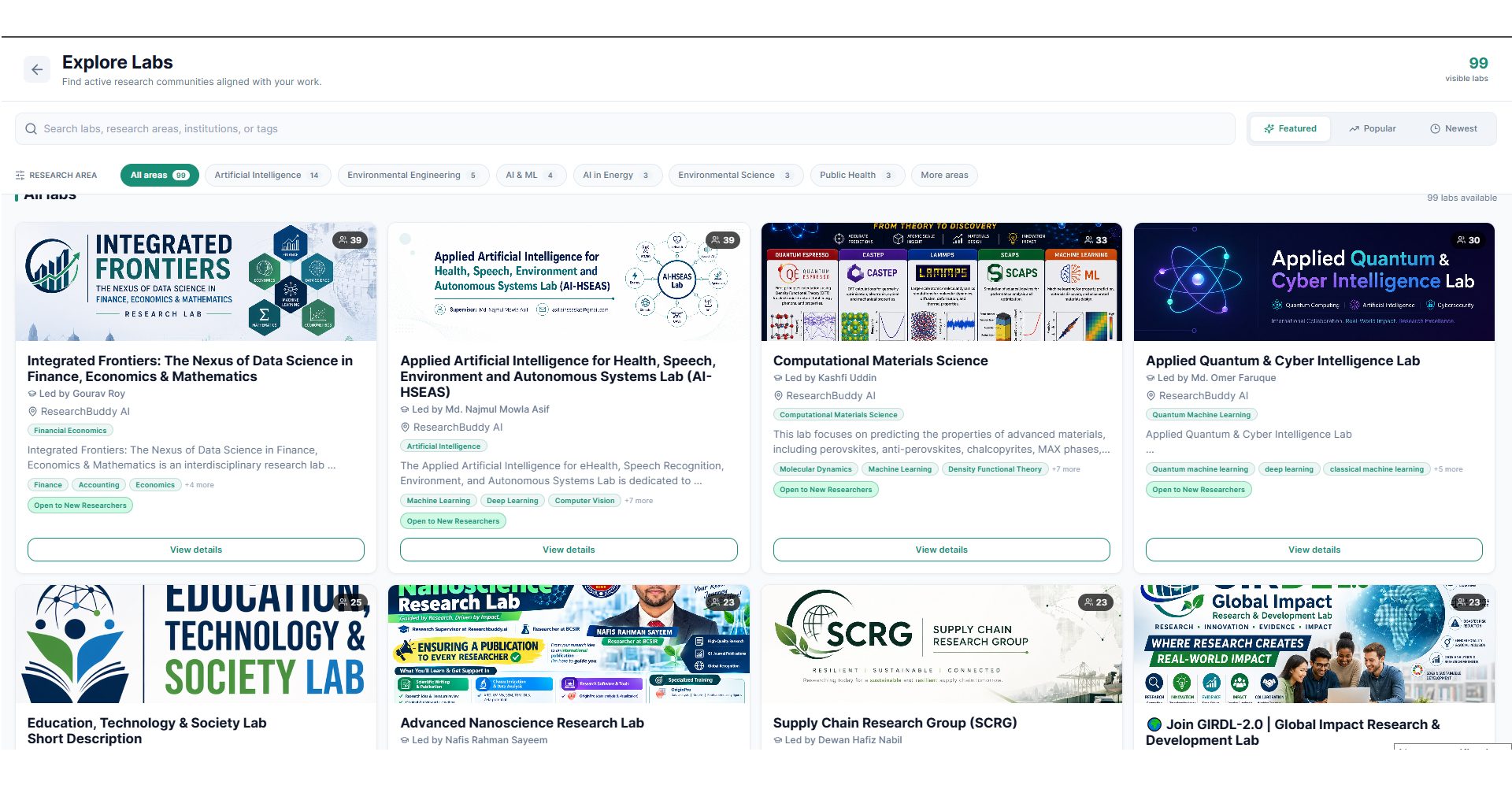Screen dimensions: 1512x811
Task: Open Integrated Frontiers lab title link
Action: [190, 368]
